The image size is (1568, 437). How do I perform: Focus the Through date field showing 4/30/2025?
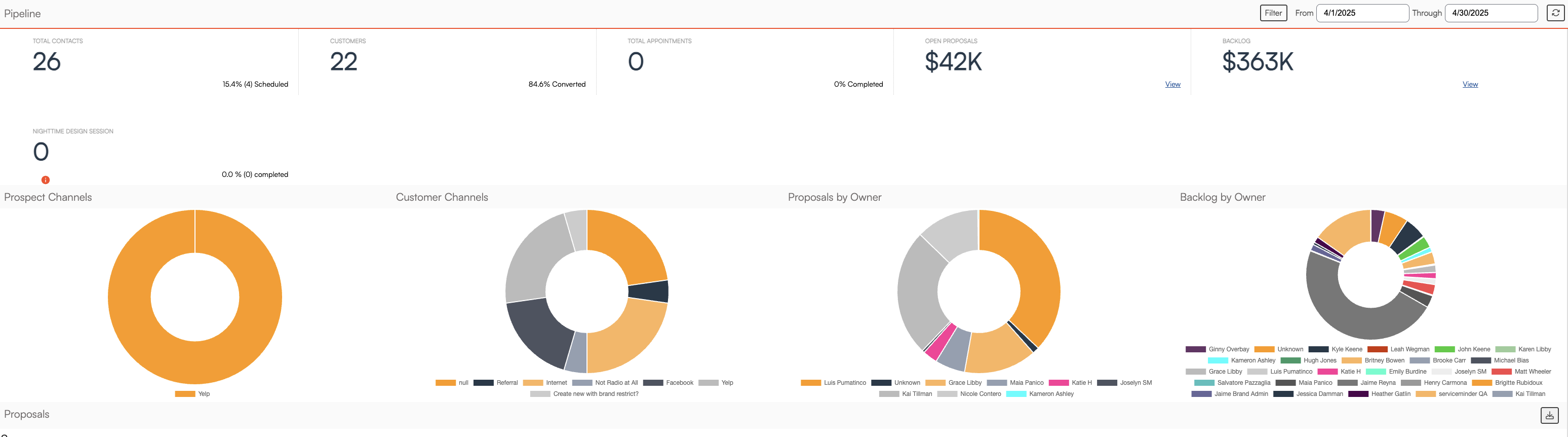[x=1492, y=13]
